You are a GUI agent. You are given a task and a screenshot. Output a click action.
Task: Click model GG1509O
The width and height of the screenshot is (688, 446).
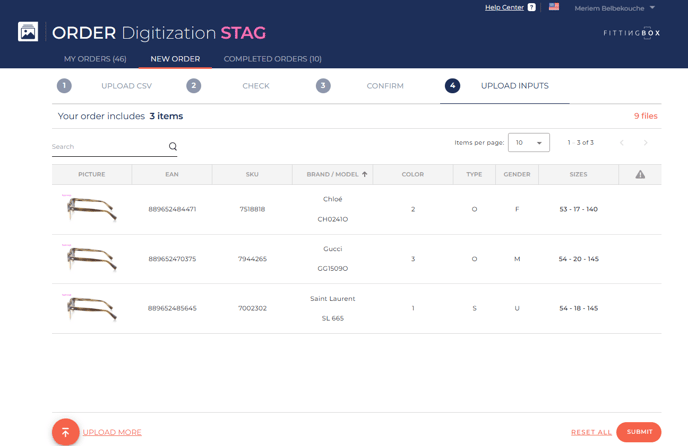333,269
